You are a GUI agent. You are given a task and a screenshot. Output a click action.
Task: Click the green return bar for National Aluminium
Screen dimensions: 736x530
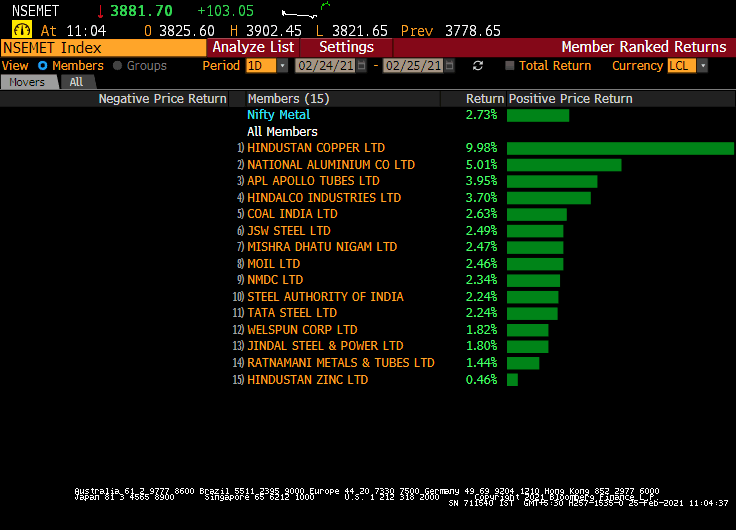coord(564,165)
